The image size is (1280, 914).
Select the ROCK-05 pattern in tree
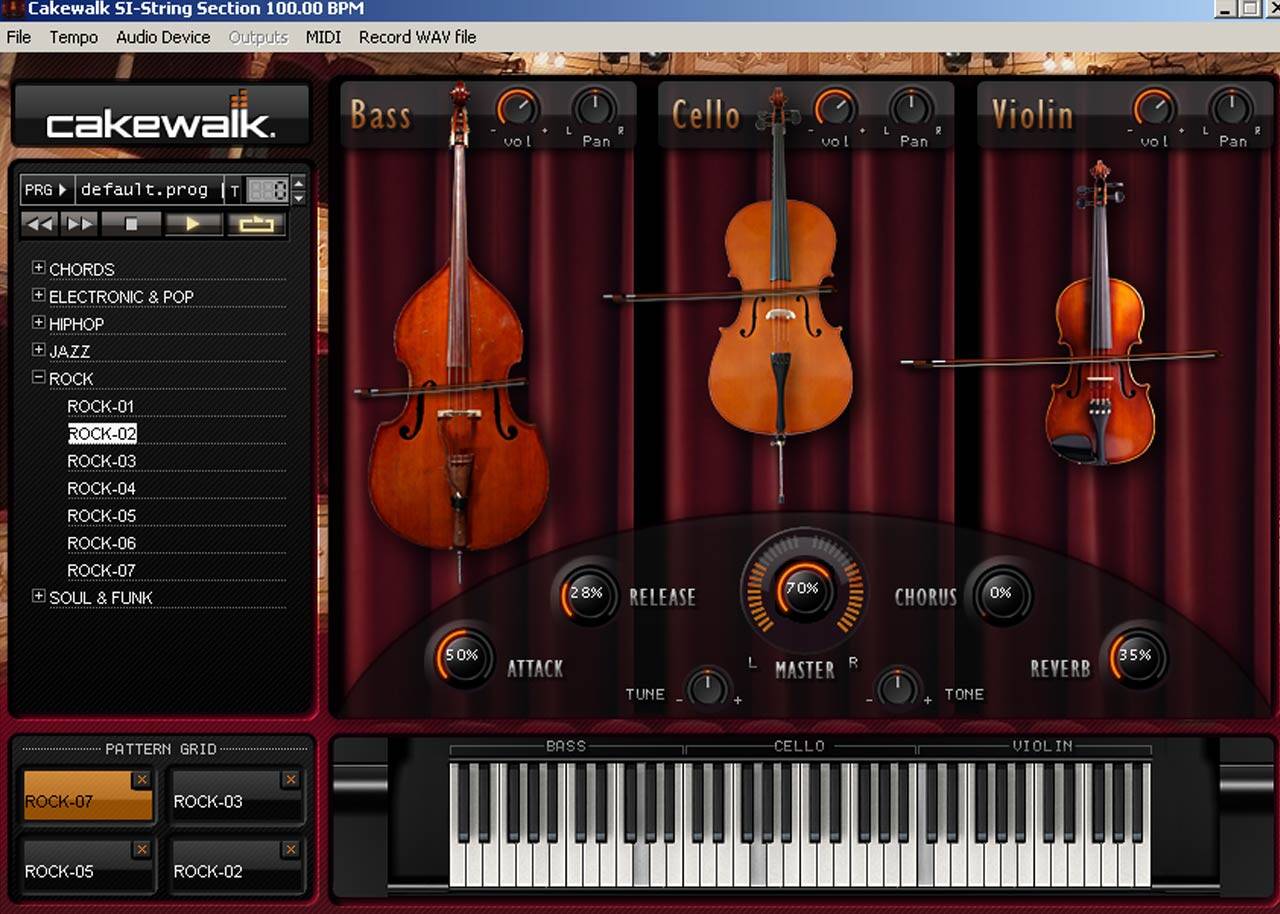click(102, 515)
